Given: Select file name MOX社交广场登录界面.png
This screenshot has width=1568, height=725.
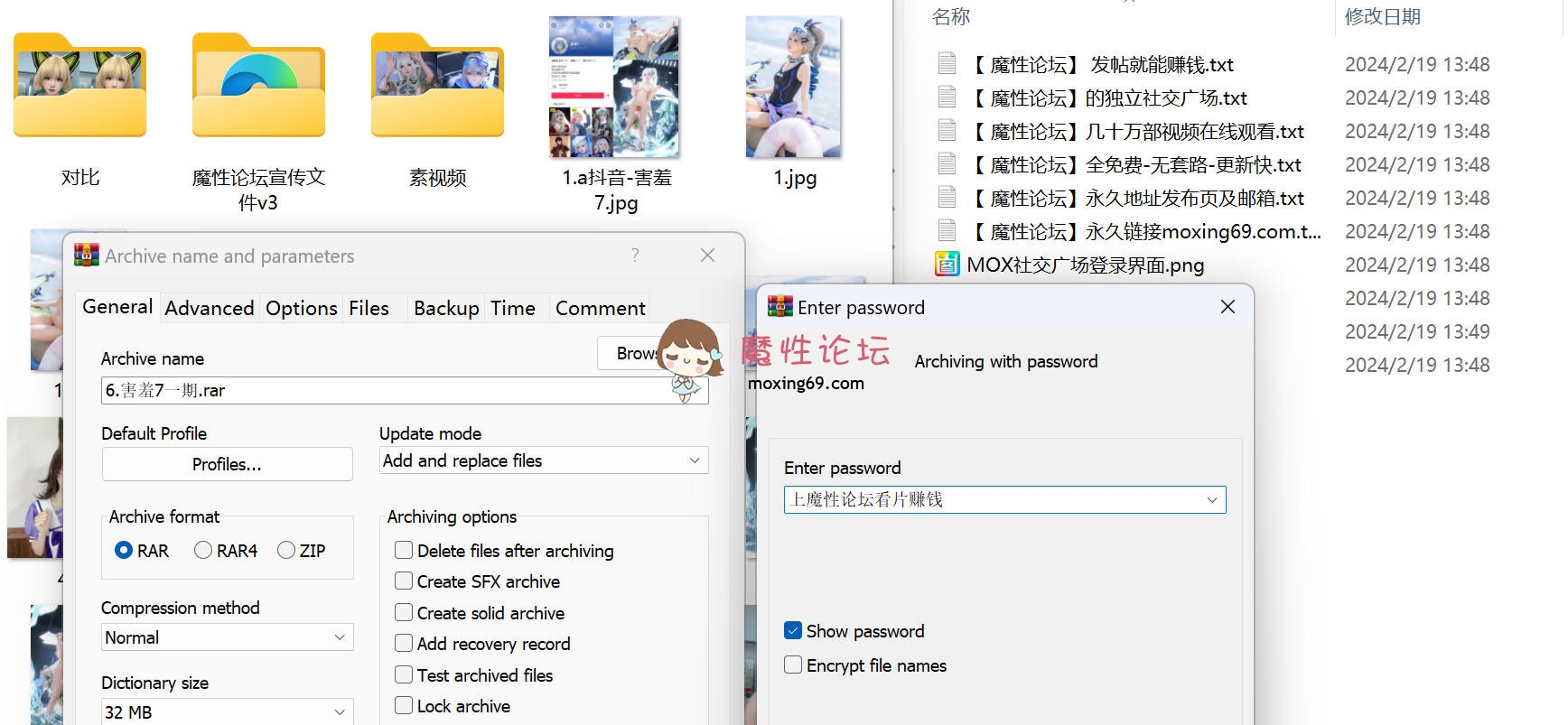Looking at the screenshot, I should (x=1085, y=265).
